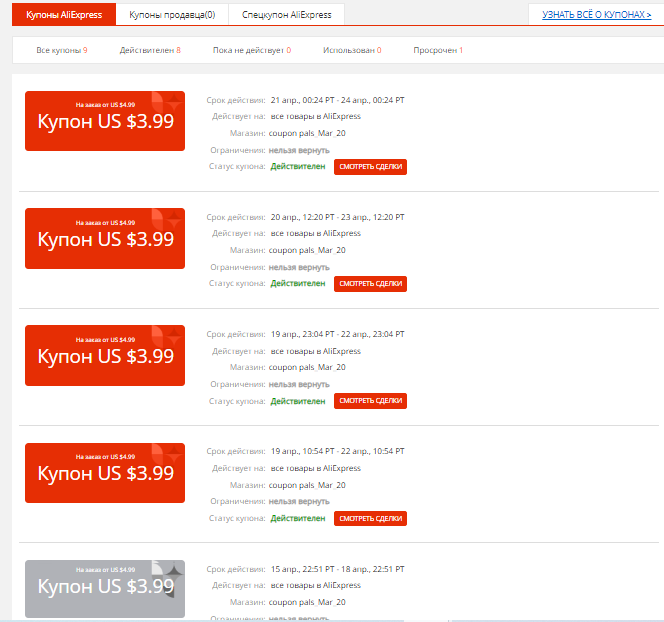Select the red coupon card dated 19 апр. 23:04
This screenshot has height=622, width=664.
[x=105, y=355]
